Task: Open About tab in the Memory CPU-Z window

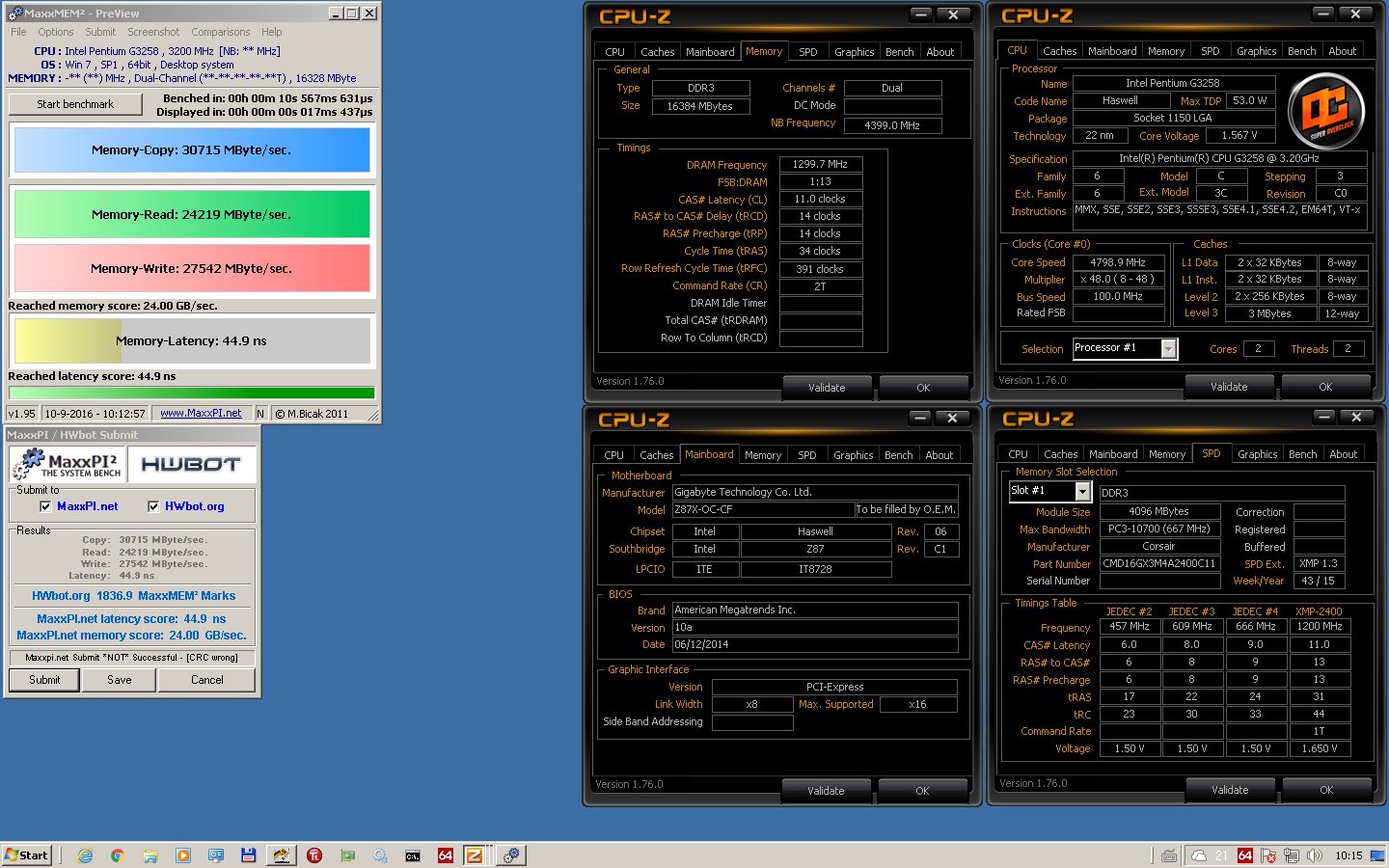Action: [940, 52]
